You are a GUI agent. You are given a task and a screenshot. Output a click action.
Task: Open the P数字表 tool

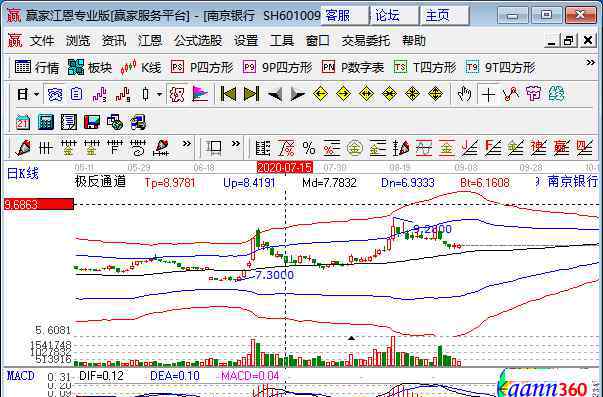pos(353,68)
